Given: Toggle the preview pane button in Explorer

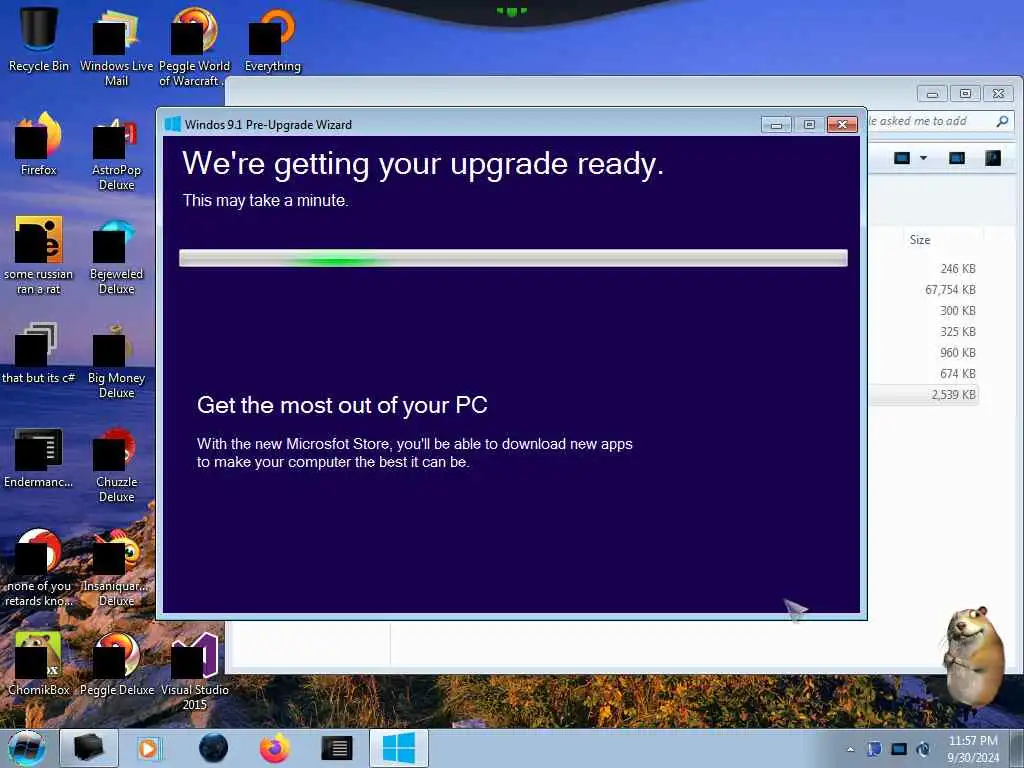Looking at the screenshot, I should pyautogui.click(x=957, y=158).
